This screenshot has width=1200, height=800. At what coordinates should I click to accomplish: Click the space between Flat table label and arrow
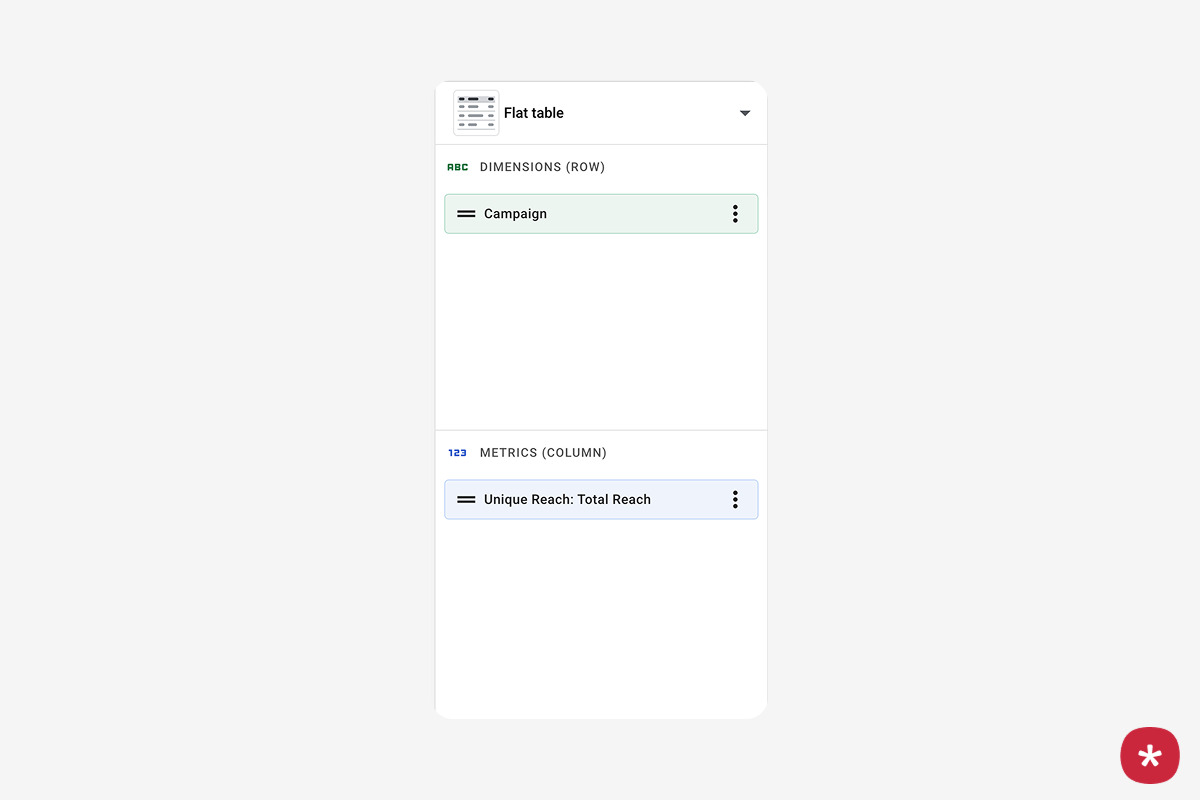click(650, 113)
